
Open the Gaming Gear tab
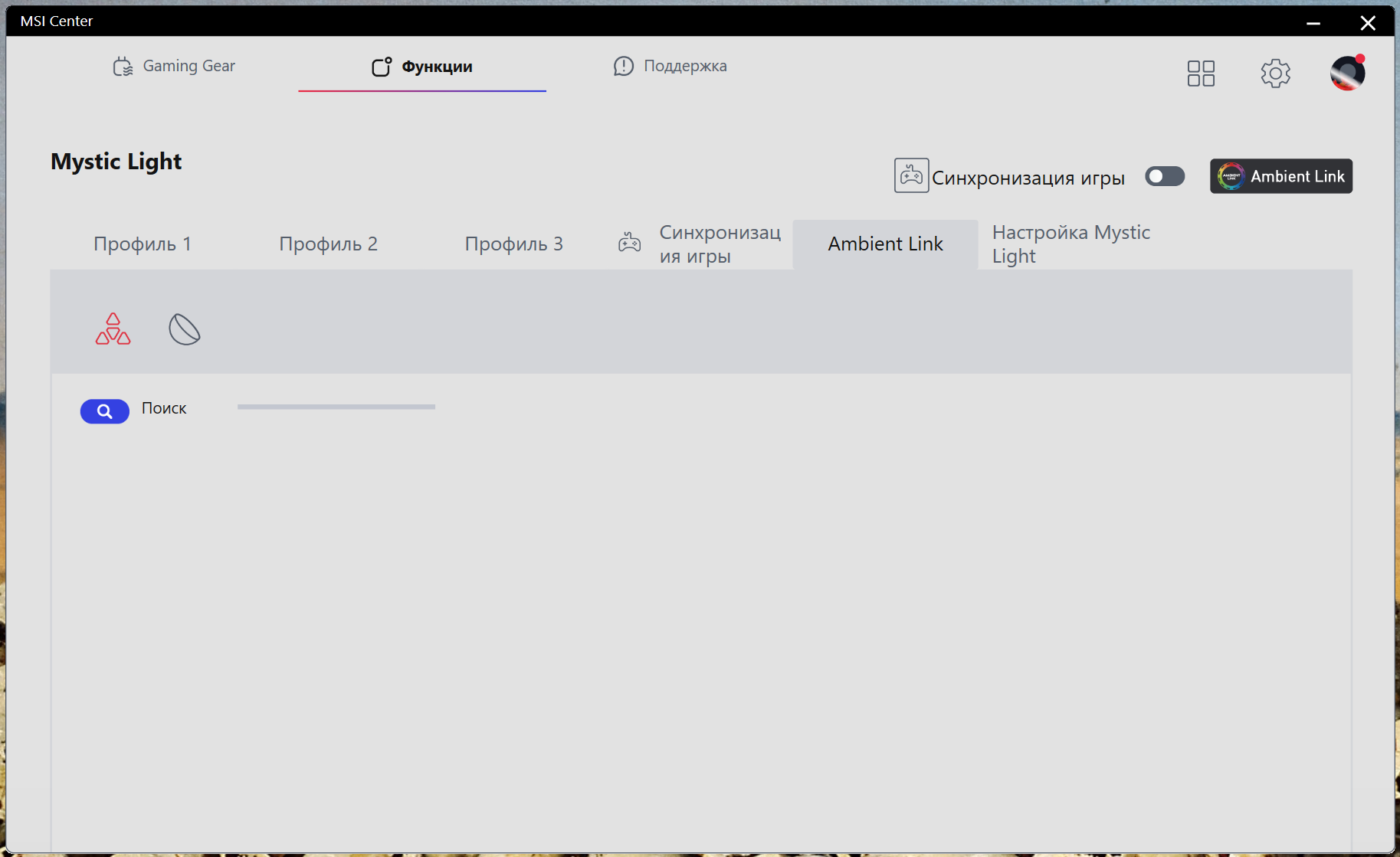click(x=174, y=67)
